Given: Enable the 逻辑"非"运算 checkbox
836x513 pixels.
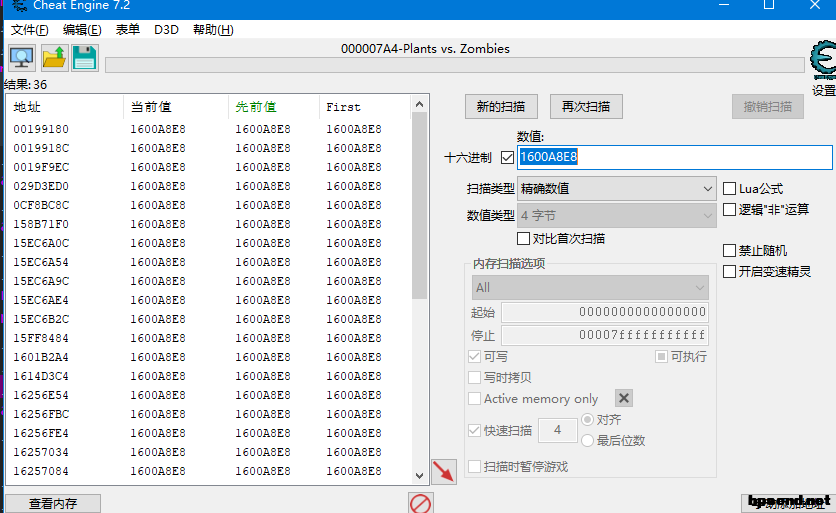Looking at the screenshot, I should 729,210.
